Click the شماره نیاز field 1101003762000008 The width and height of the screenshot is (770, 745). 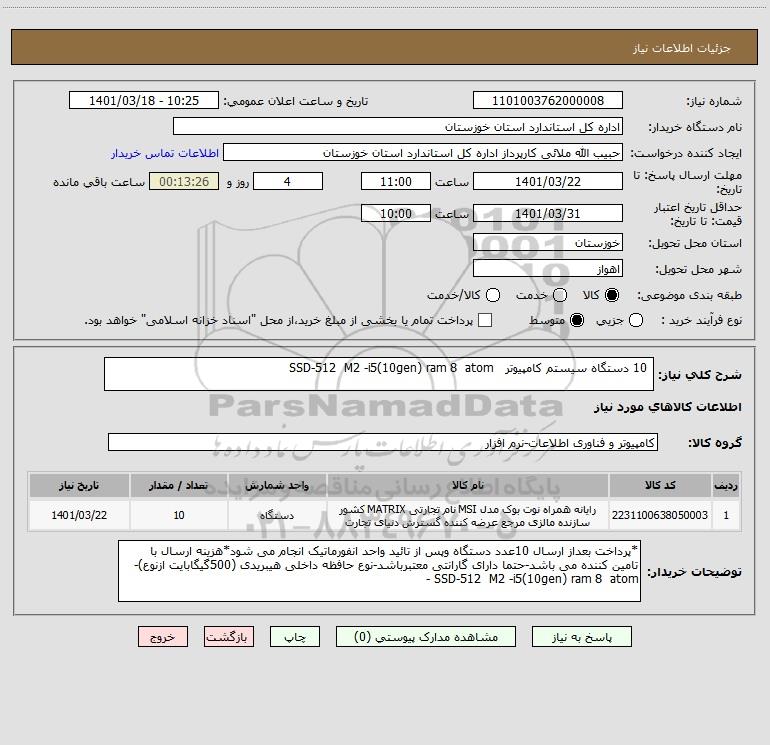coord(548,101)
